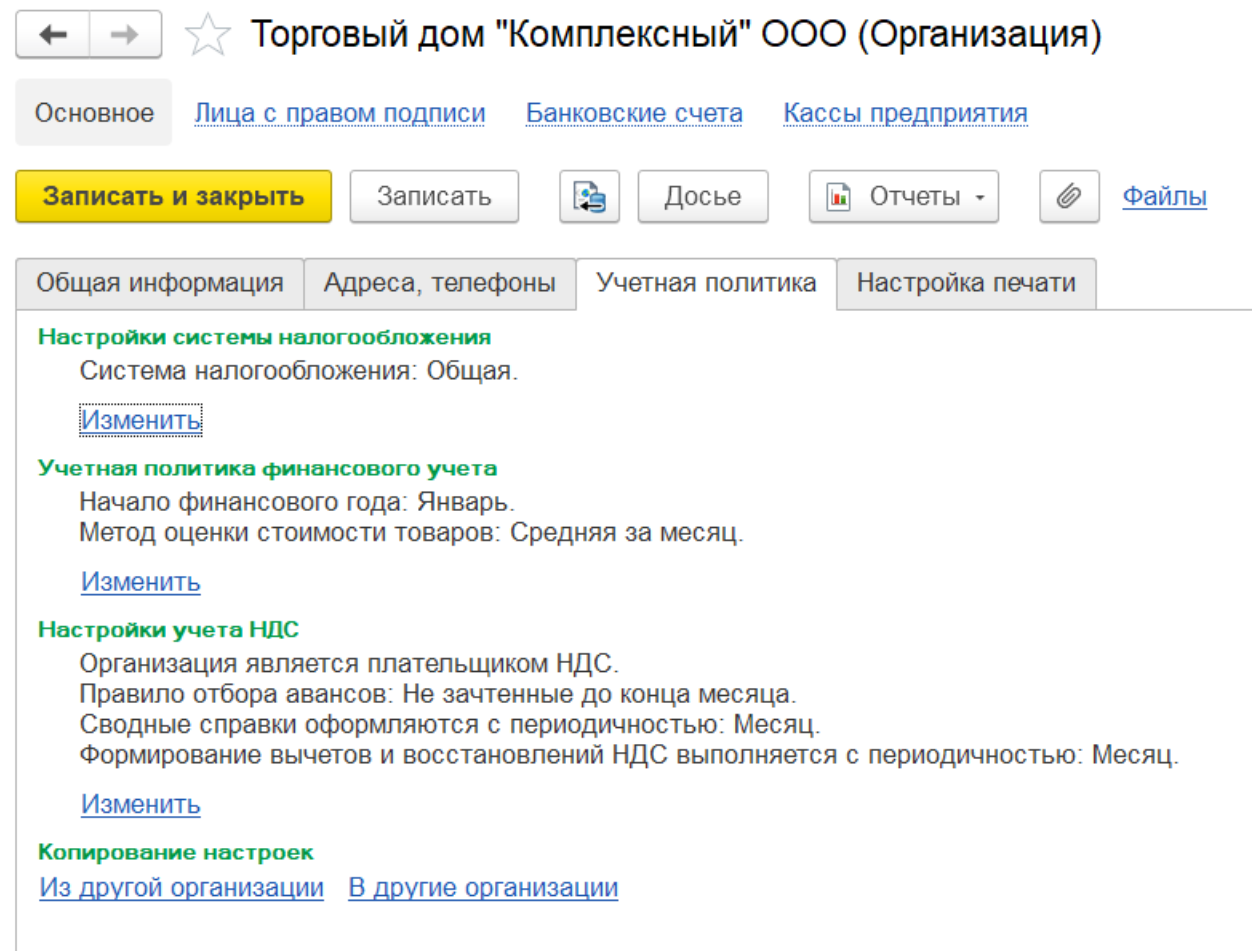Click the back navigation arrow
Screen dimensions: 1252x951
(x=52, y=35)
